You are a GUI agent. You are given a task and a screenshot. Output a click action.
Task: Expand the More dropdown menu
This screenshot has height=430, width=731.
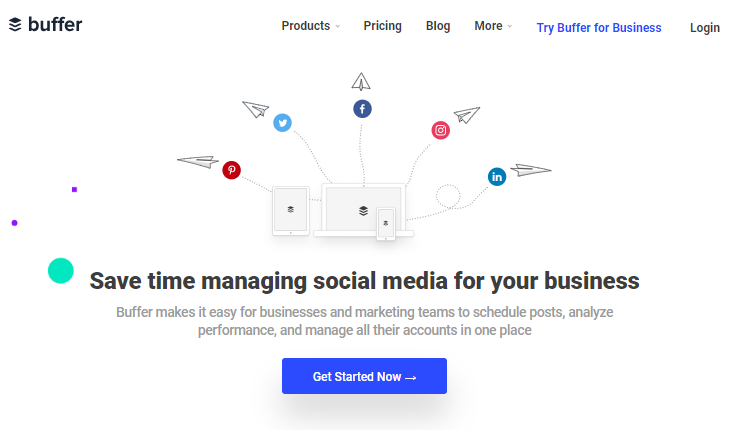coord(493,26)
